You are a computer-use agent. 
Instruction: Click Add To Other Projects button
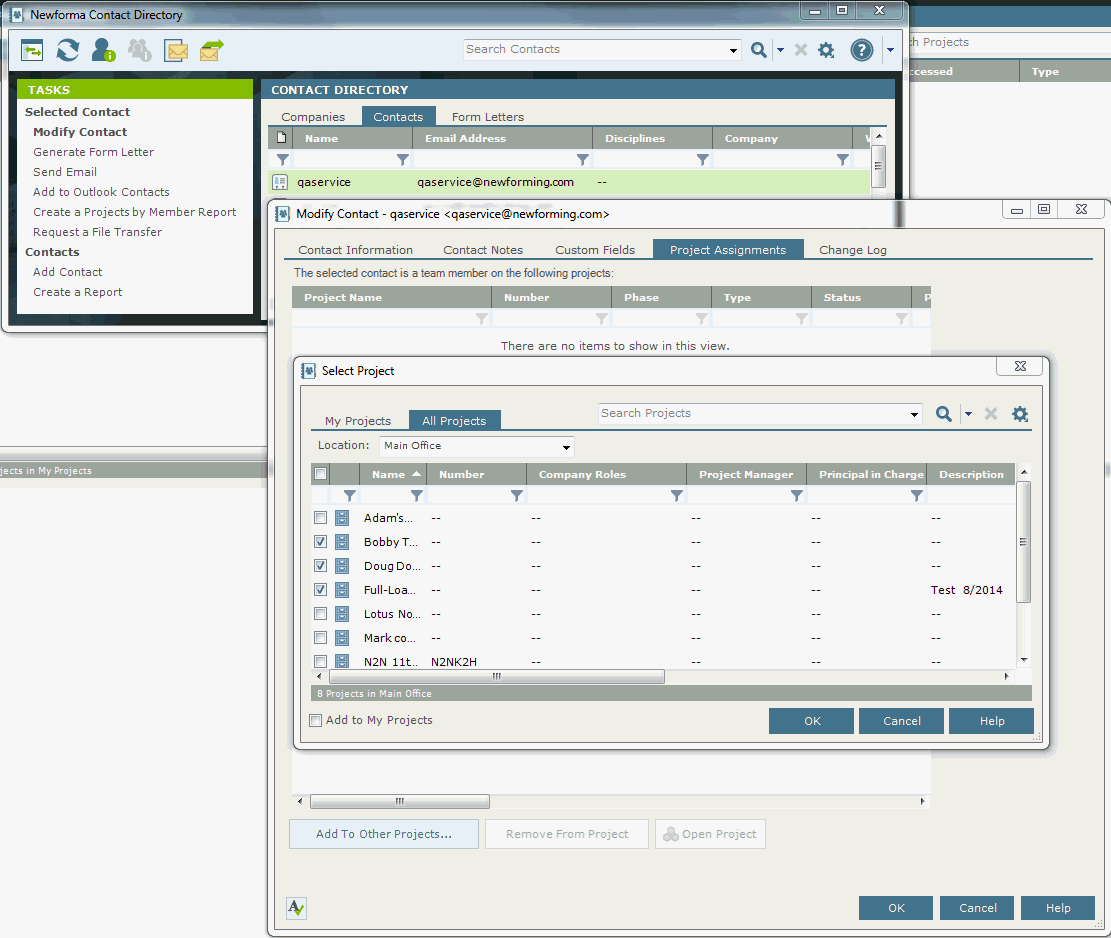click(x=384, y=834)
